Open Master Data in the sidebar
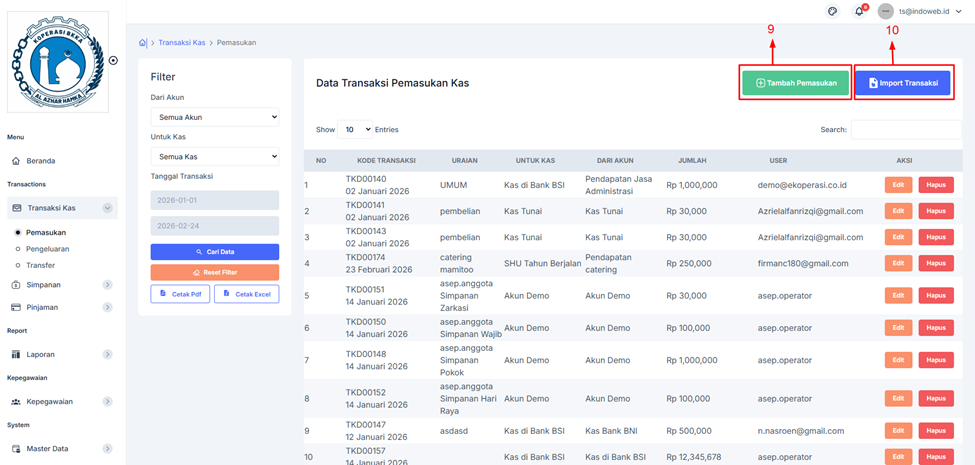Image resolution: width=975 pixels, height=465 pixels. (47, 449)
